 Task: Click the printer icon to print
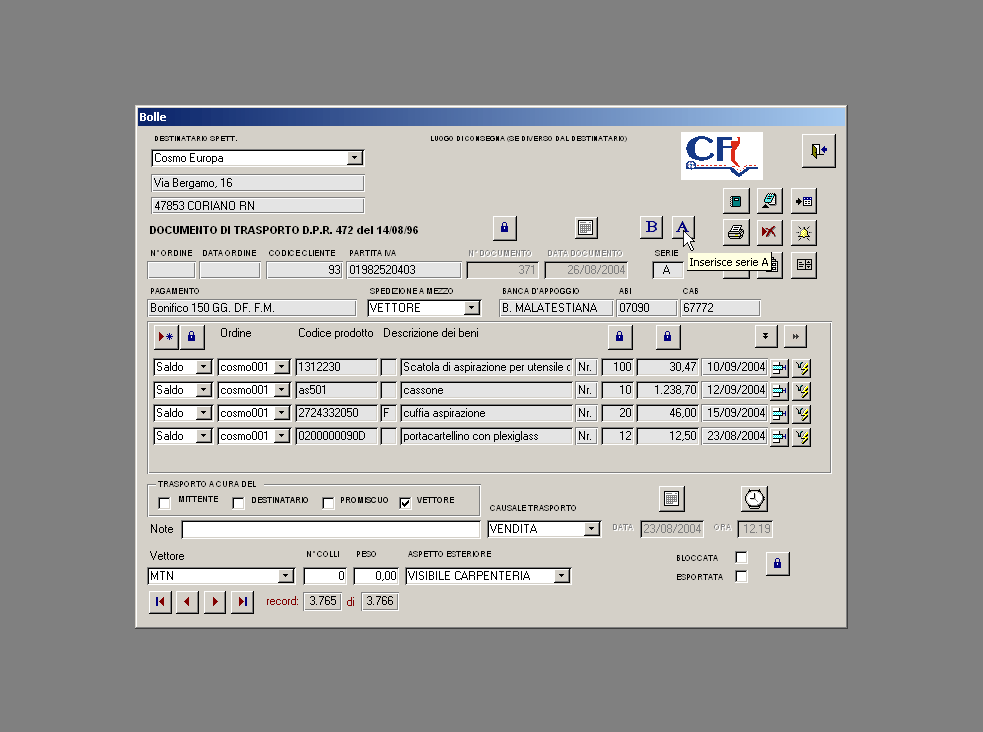coord(736,233)
